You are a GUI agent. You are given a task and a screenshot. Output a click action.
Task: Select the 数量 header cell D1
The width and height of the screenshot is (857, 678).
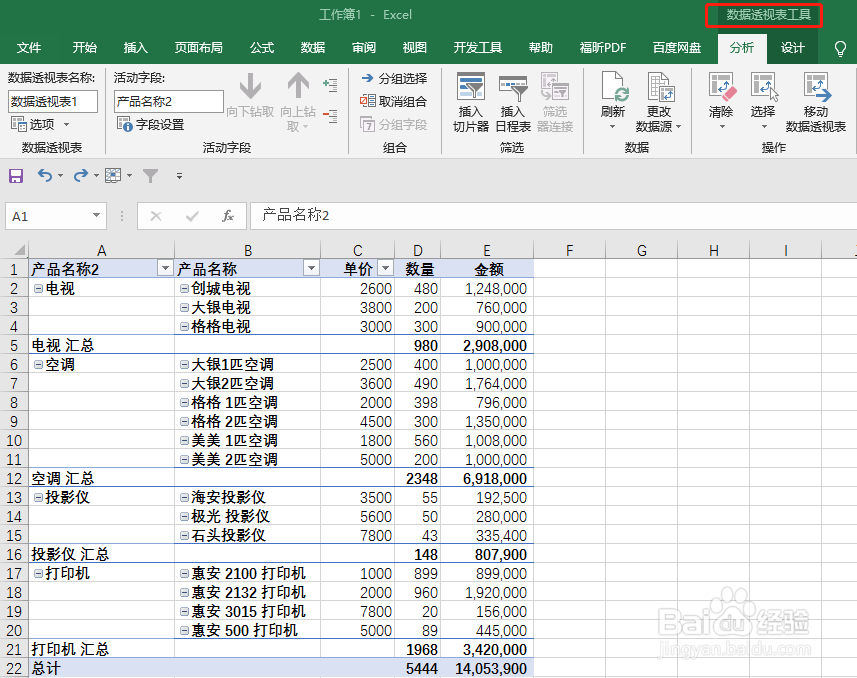pos(418,269)
